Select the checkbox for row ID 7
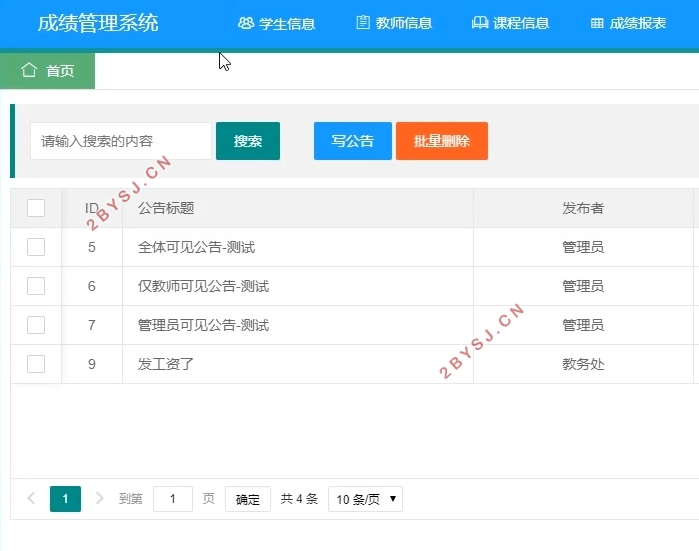 36,325
